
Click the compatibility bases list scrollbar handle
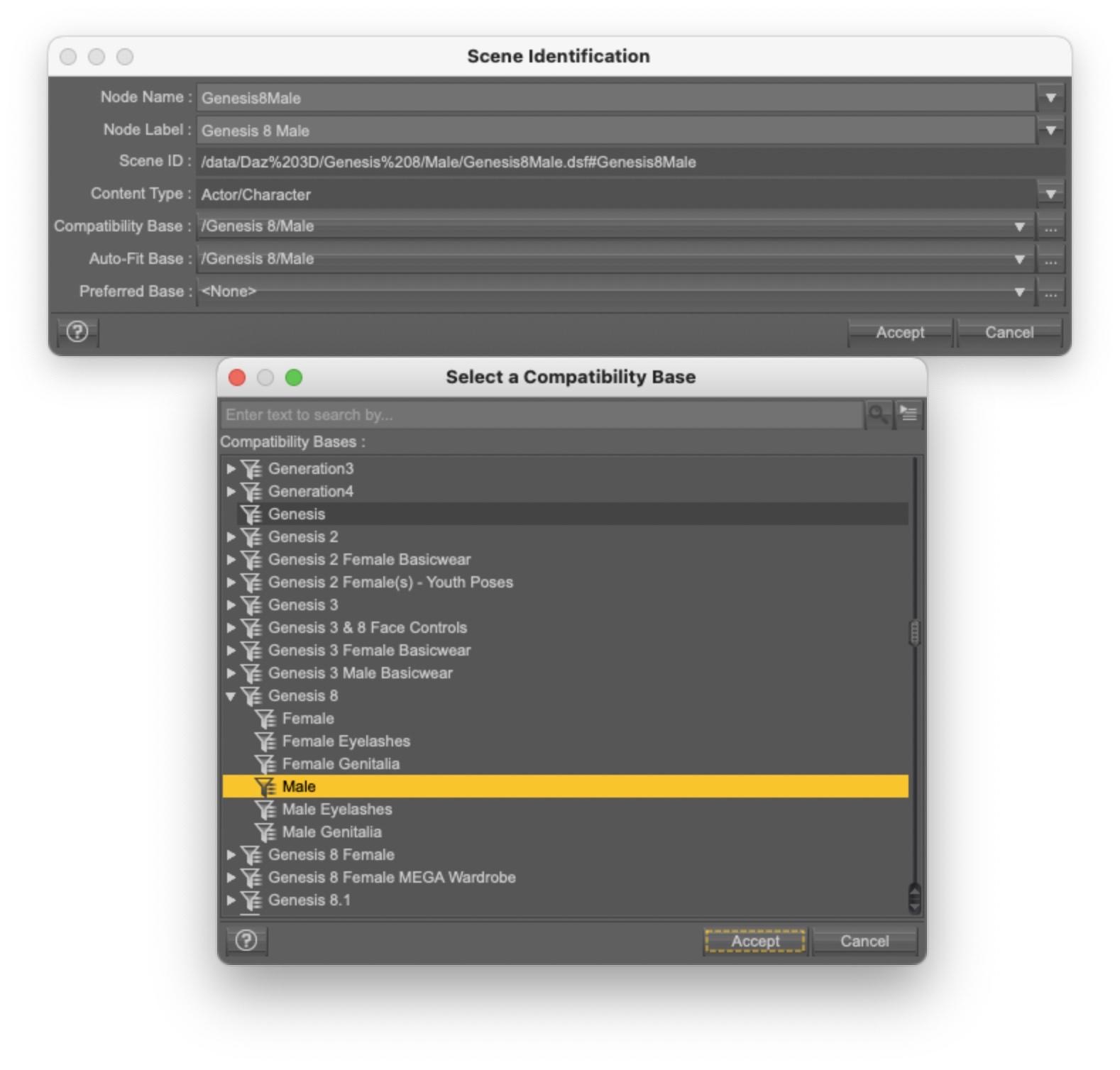pyautogui.click(x=914, y=633)
